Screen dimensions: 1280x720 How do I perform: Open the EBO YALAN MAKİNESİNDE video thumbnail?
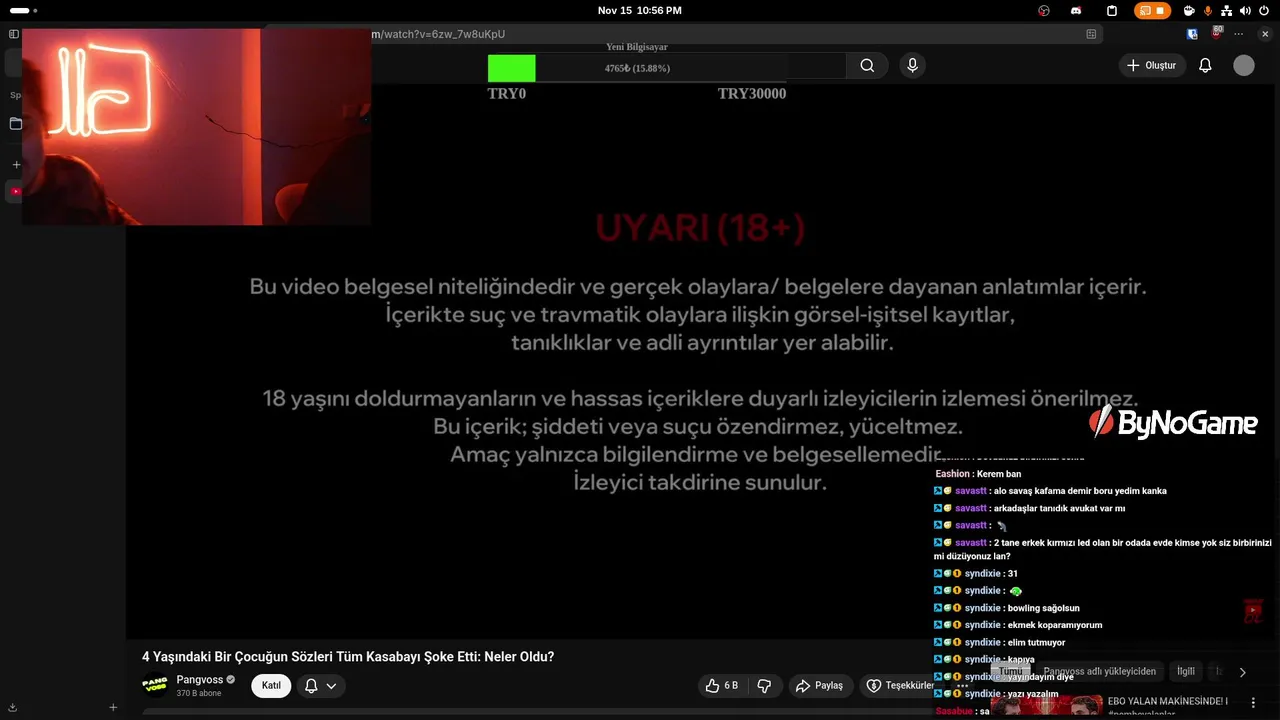pos(1046,707)
